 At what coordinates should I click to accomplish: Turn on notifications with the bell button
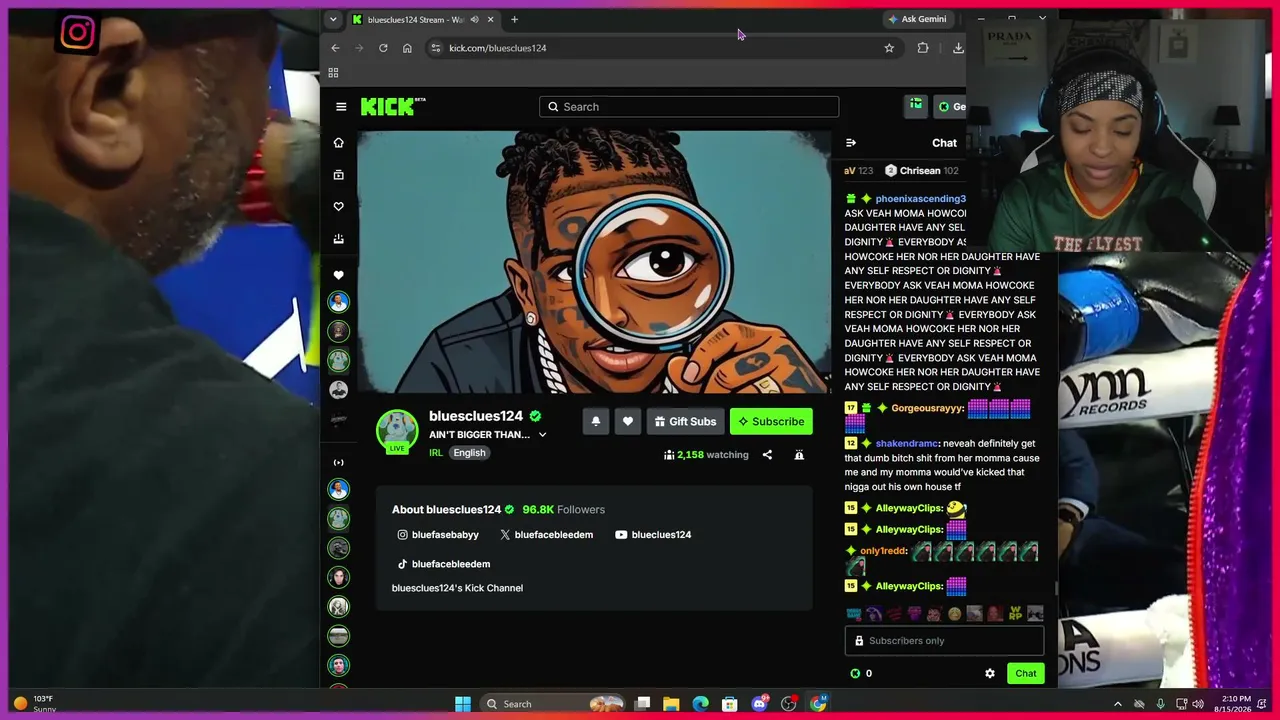click(x=595, y=422)
